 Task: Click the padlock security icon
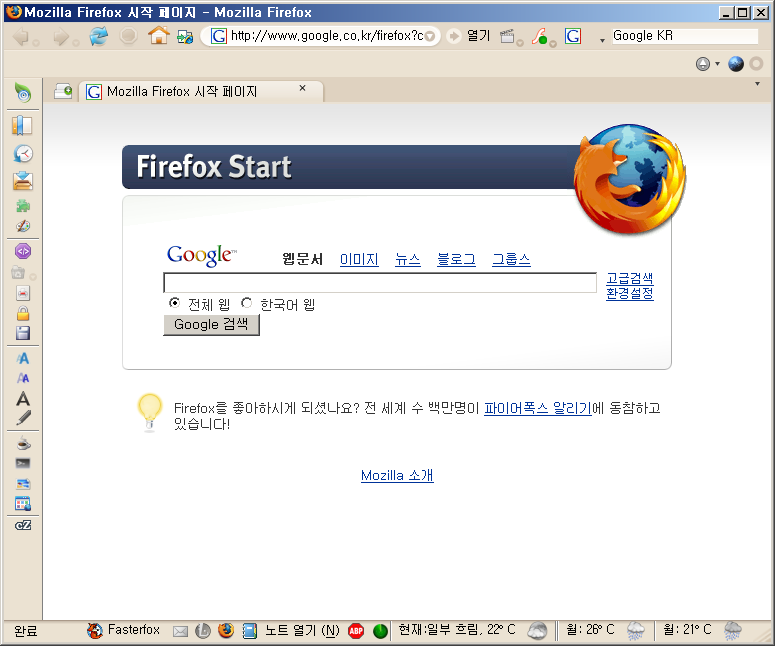pos(23,313)
